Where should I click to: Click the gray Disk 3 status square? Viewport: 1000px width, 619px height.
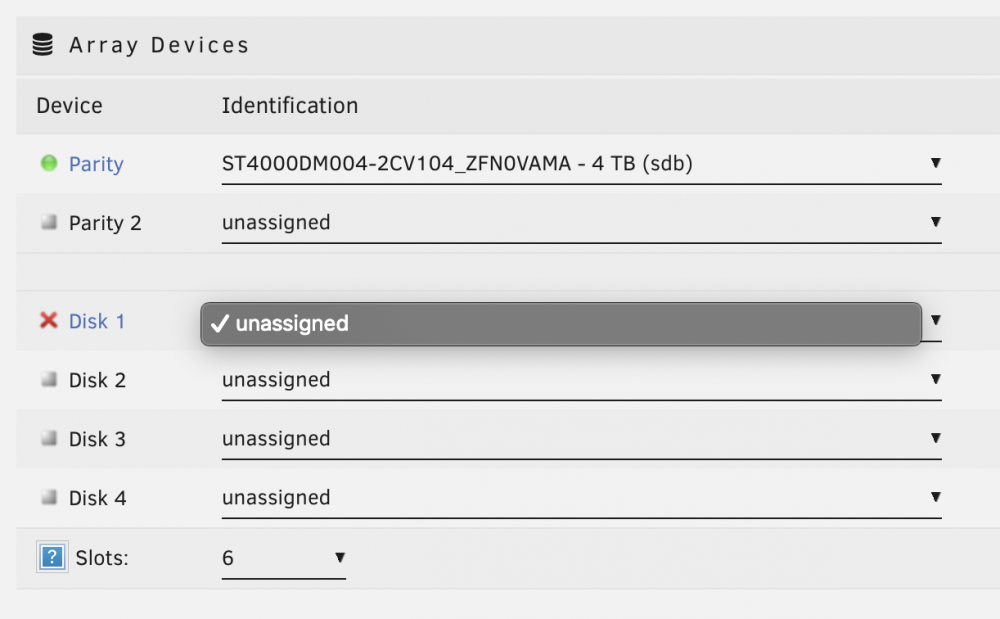[49, 438]
